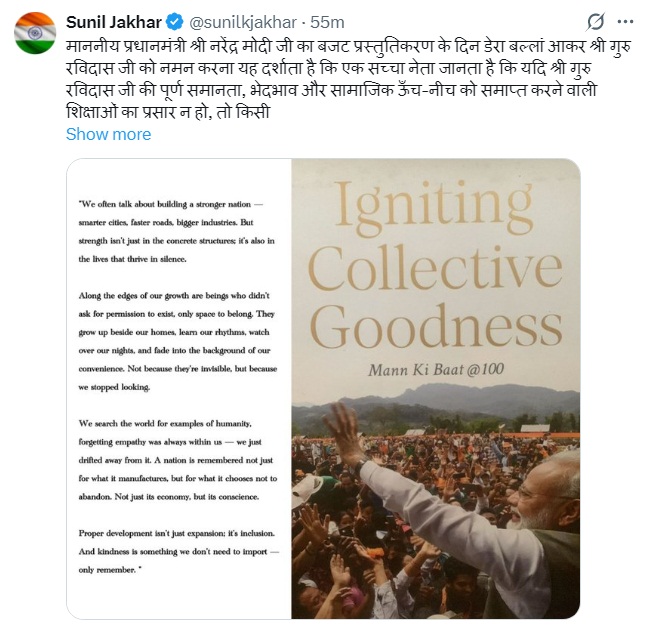Click the "Along the edges" paragraph
This screenshot has width=647, height=629.
point(180,338)
